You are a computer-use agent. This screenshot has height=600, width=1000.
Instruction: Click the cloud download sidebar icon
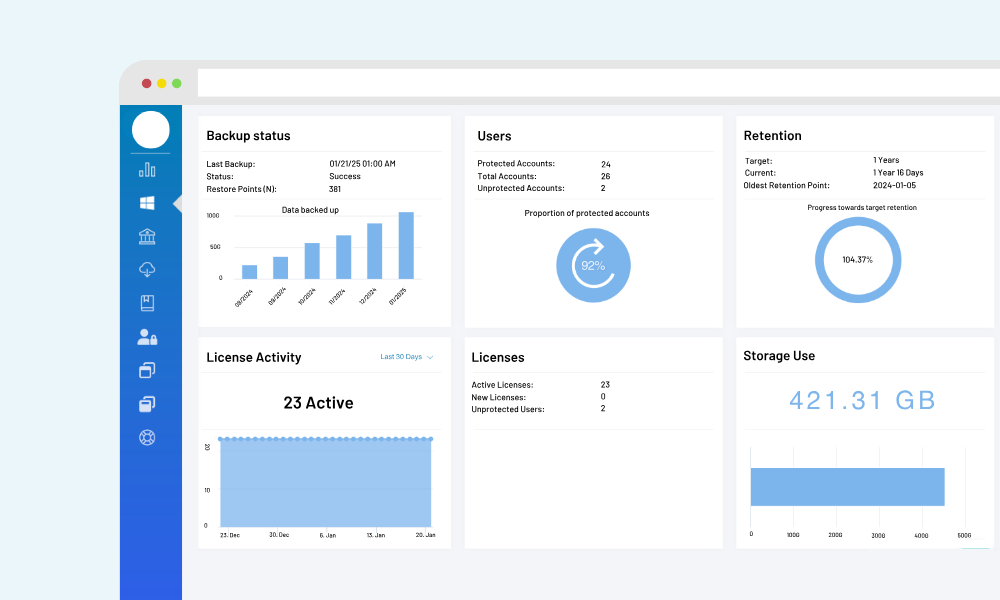(147, 270)
